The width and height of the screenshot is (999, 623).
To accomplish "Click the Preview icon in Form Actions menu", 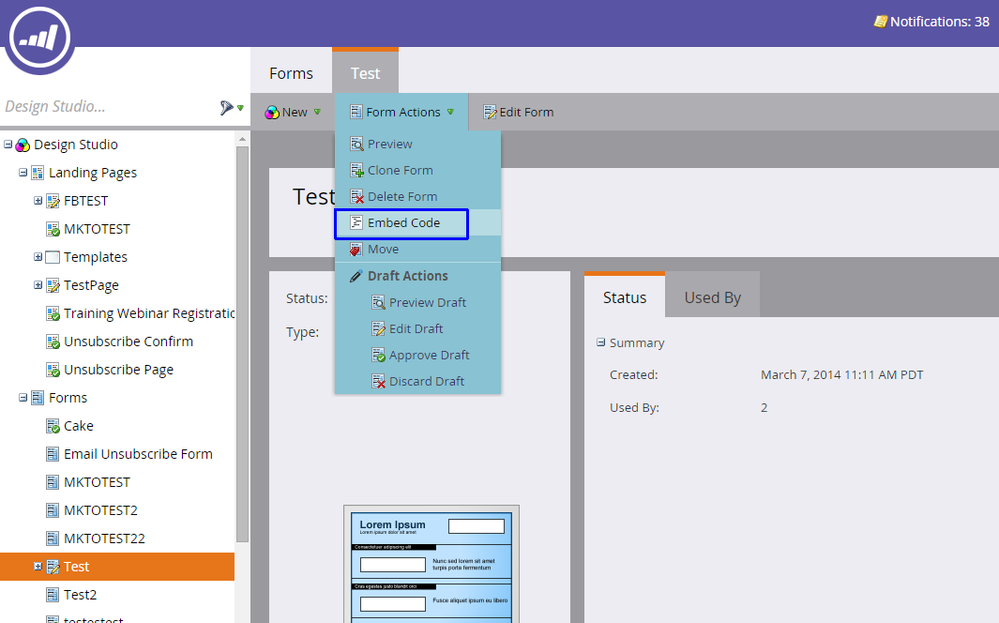I will [356, 144].
